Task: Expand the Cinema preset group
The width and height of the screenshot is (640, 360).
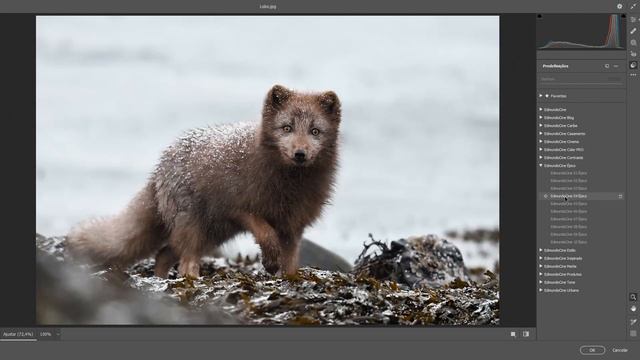Action: pyautogui.click(x=541, y=142)
